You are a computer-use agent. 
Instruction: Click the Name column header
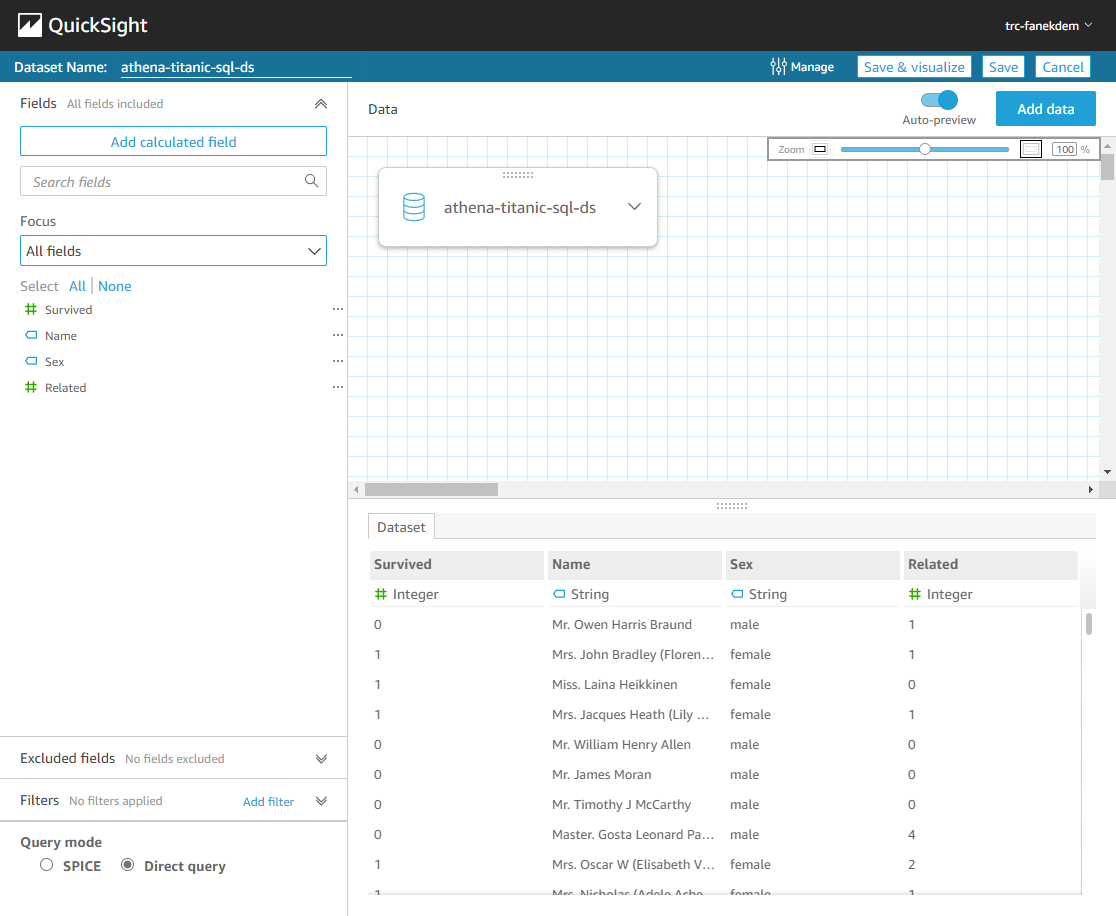click(x=635, y=564)
